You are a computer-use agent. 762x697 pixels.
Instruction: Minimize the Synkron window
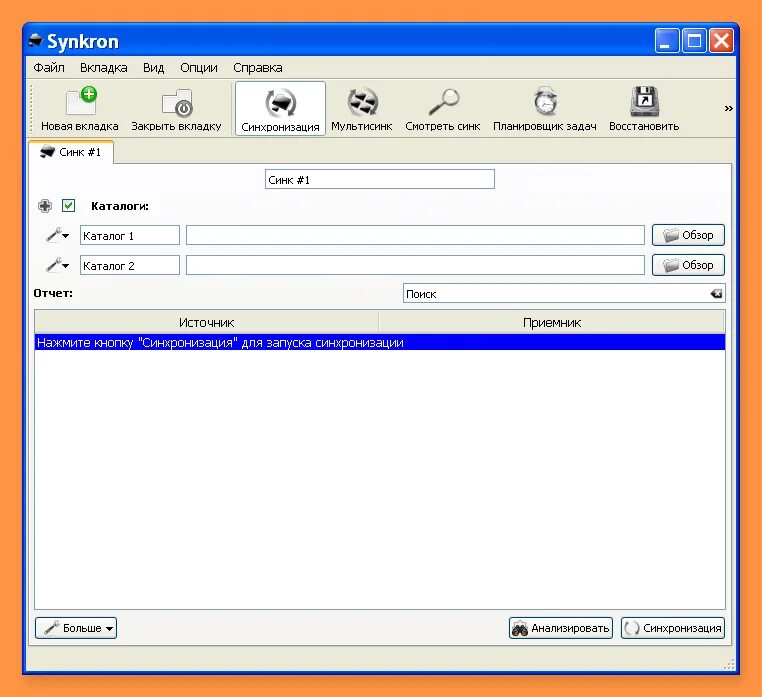pos(666,40)
